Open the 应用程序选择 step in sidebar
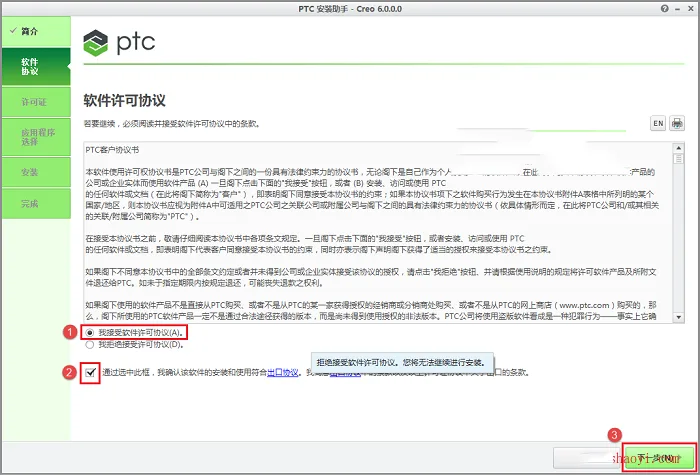Image resolution: width=700 pixels, height=475 pixels. (36, 137)
